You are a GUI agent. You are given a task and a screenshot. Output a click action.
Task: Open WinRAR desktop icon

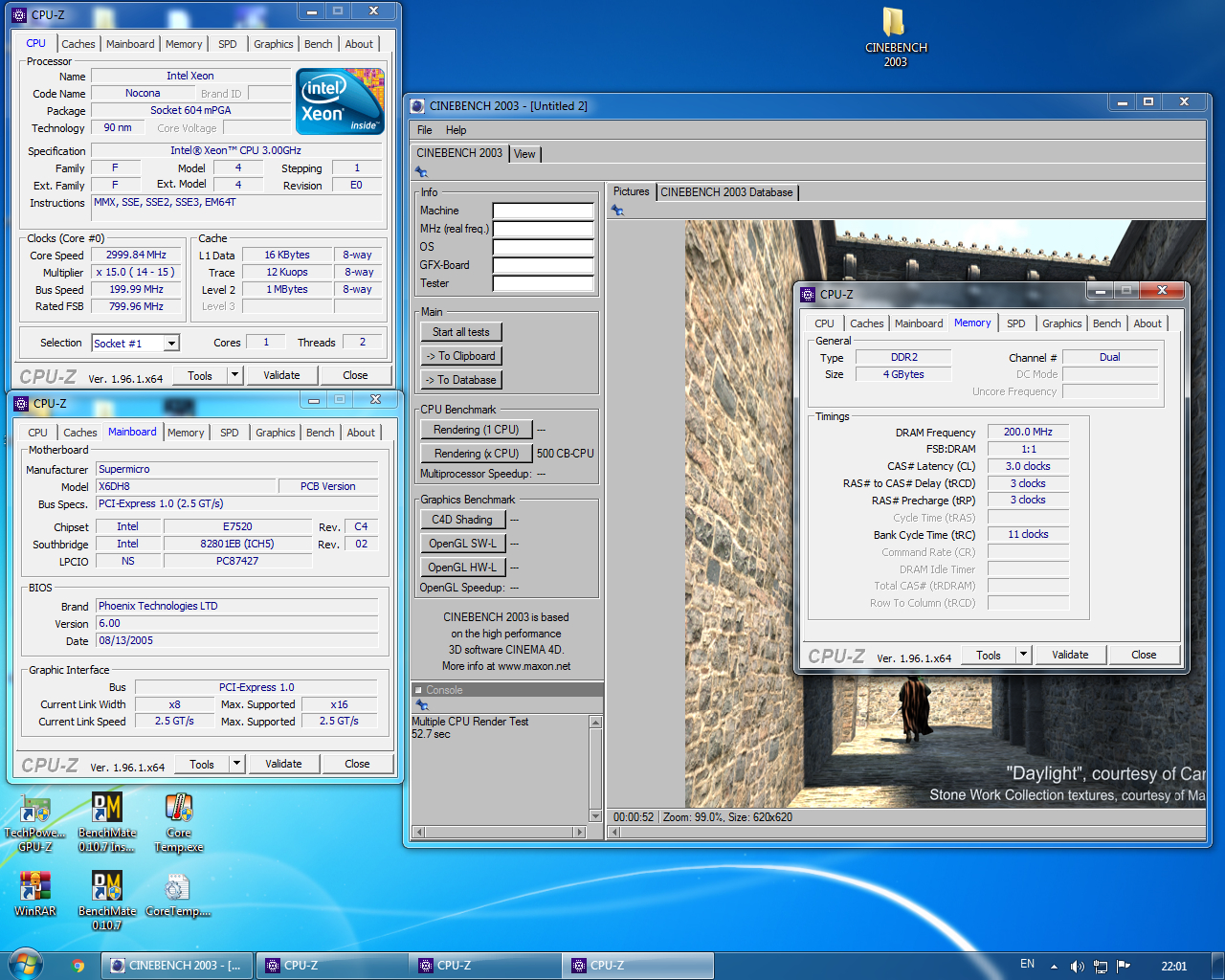(x=35, y=895)
